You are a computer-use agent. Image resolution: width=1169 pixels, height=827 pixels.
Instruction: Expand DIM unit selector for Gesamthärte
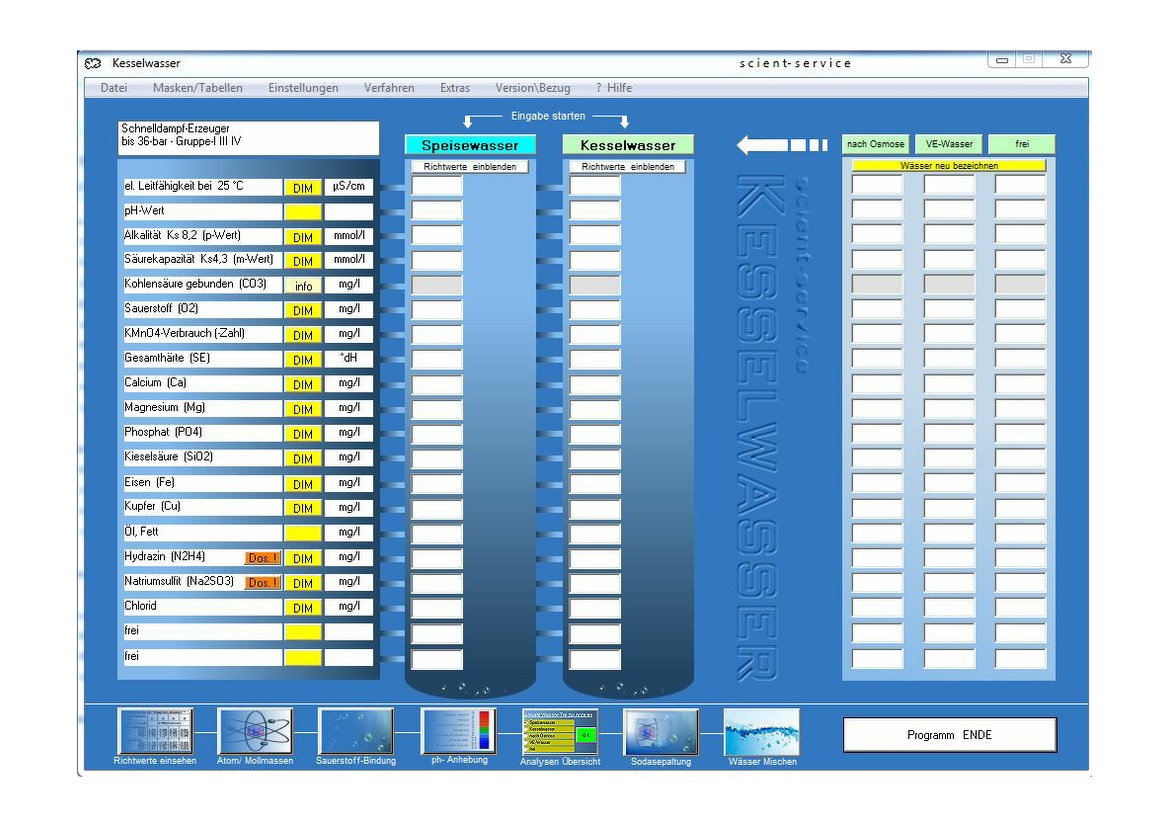(x=303, y=360)
